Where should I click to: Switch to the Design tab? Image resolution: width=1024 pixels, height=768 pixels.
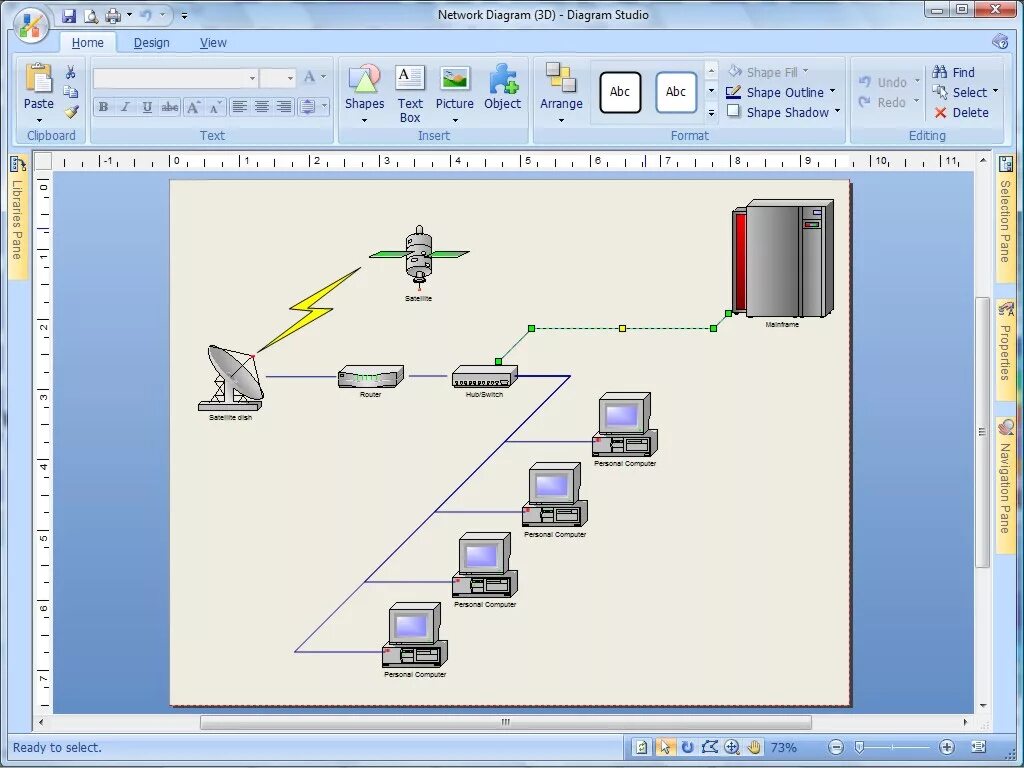(151, 42)
